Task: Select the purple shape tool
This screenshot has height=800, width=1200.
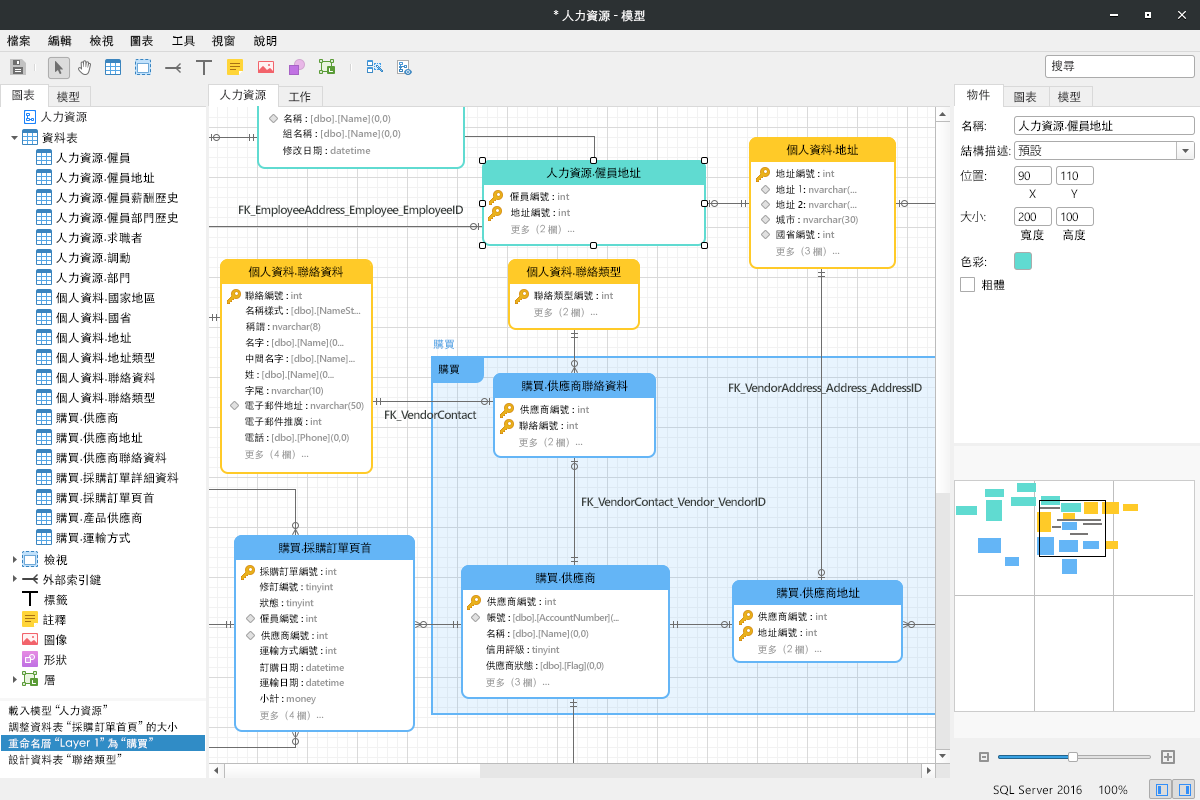Action: (296, 67)
